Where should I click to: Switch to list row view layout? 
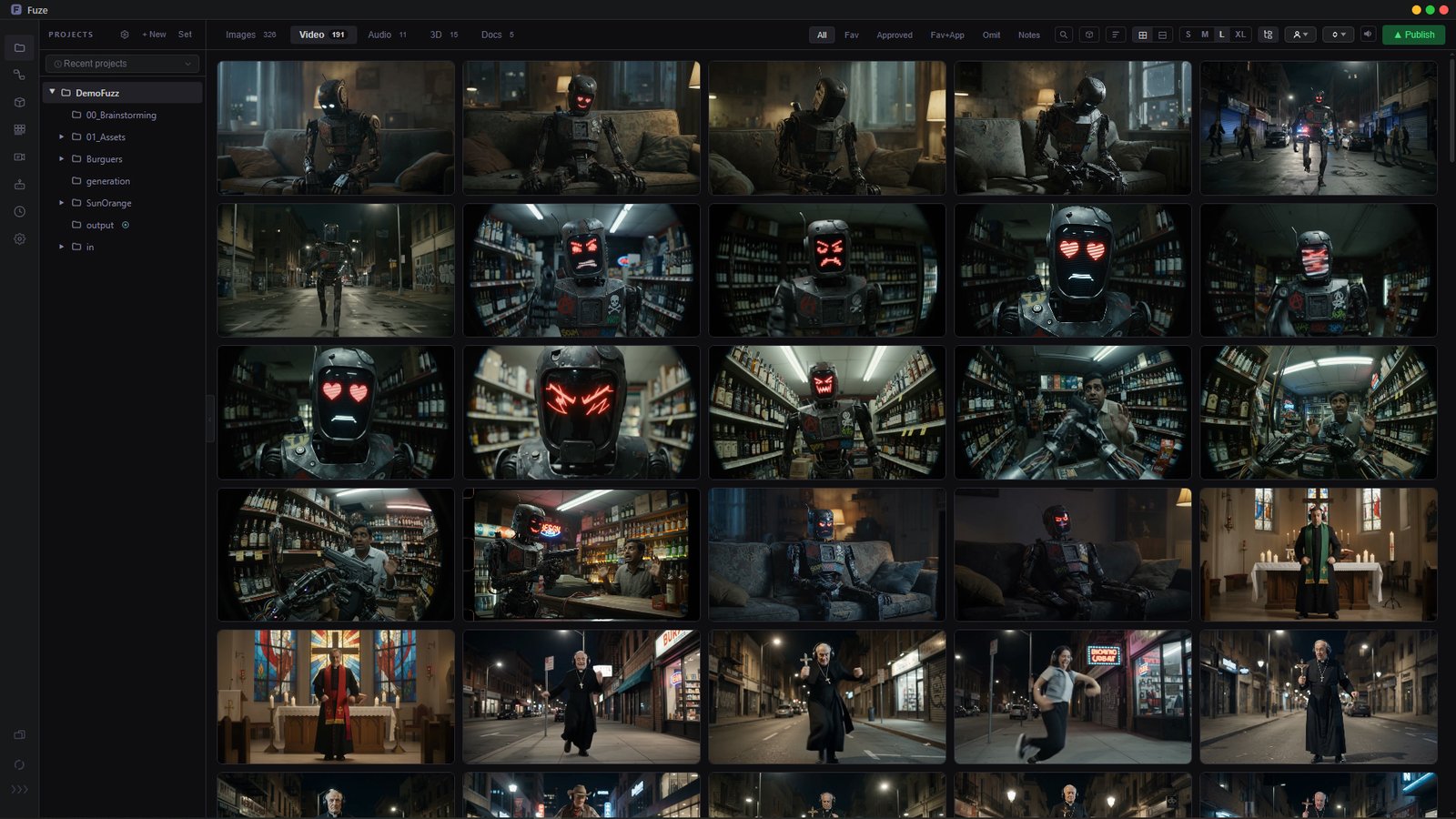pyautogui.click(x=1162, y=35)
